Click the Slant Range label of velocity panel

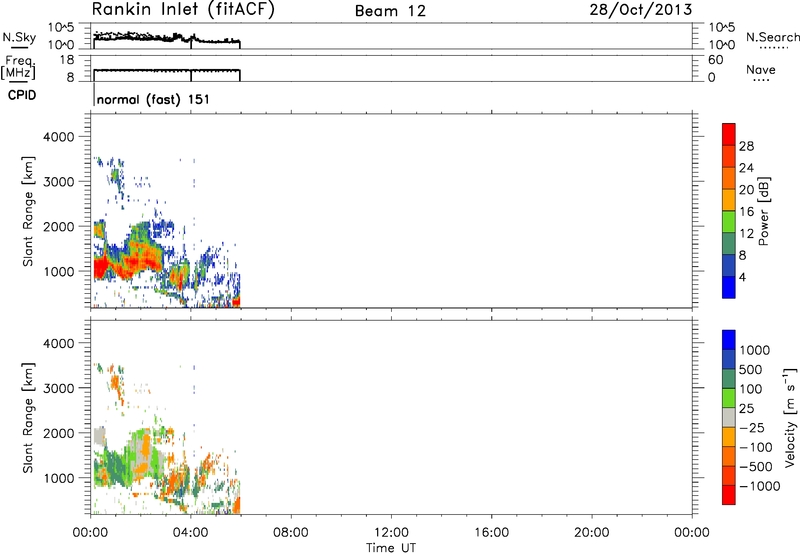28,418
